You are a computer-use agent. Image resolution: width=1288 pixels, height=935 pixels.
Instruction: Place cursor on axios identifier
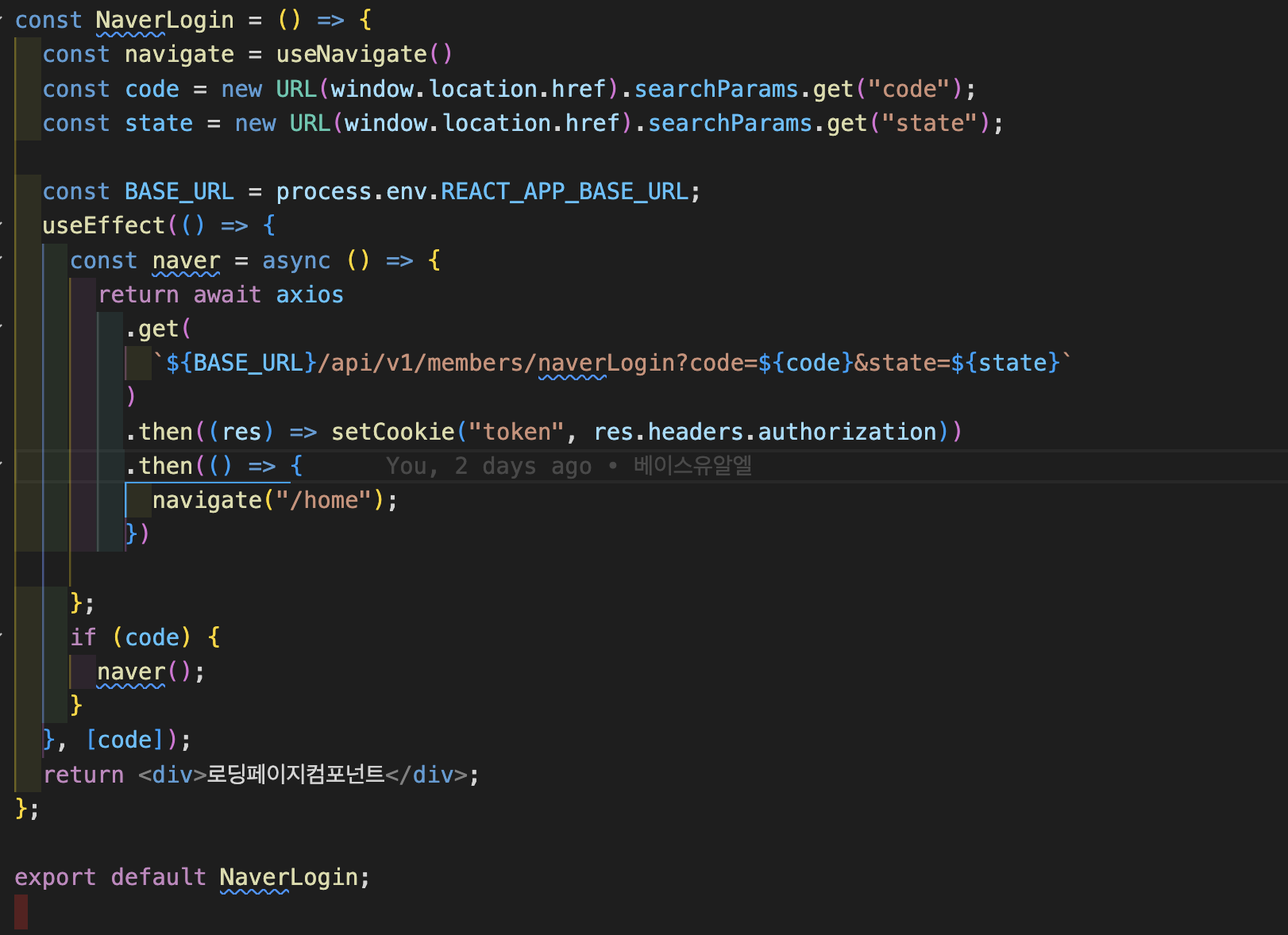coord(310,295)
